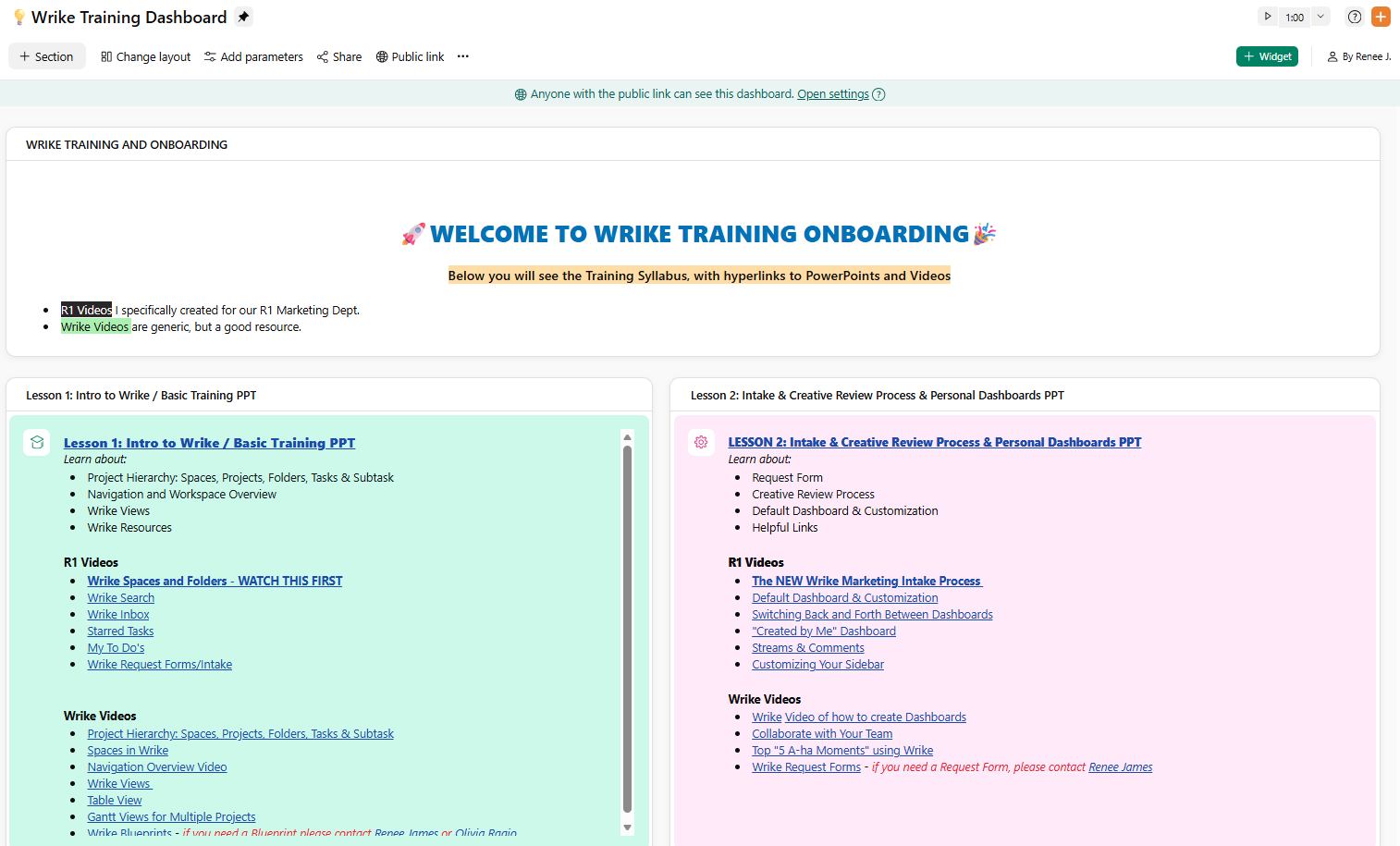Click the WRIKE TRAINING AND ONBOARDING section header
The image size is (1400, 846).
pyautogui.click(x=127, y=145)
